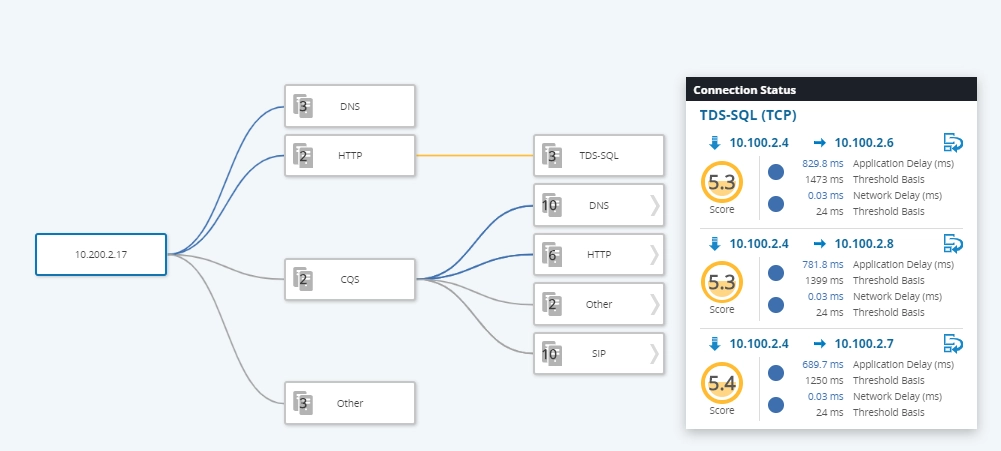Screen dimensions: 1001x451
Task: Click application delay status dot for 10.100.2.6
Action: coord(776,172)
